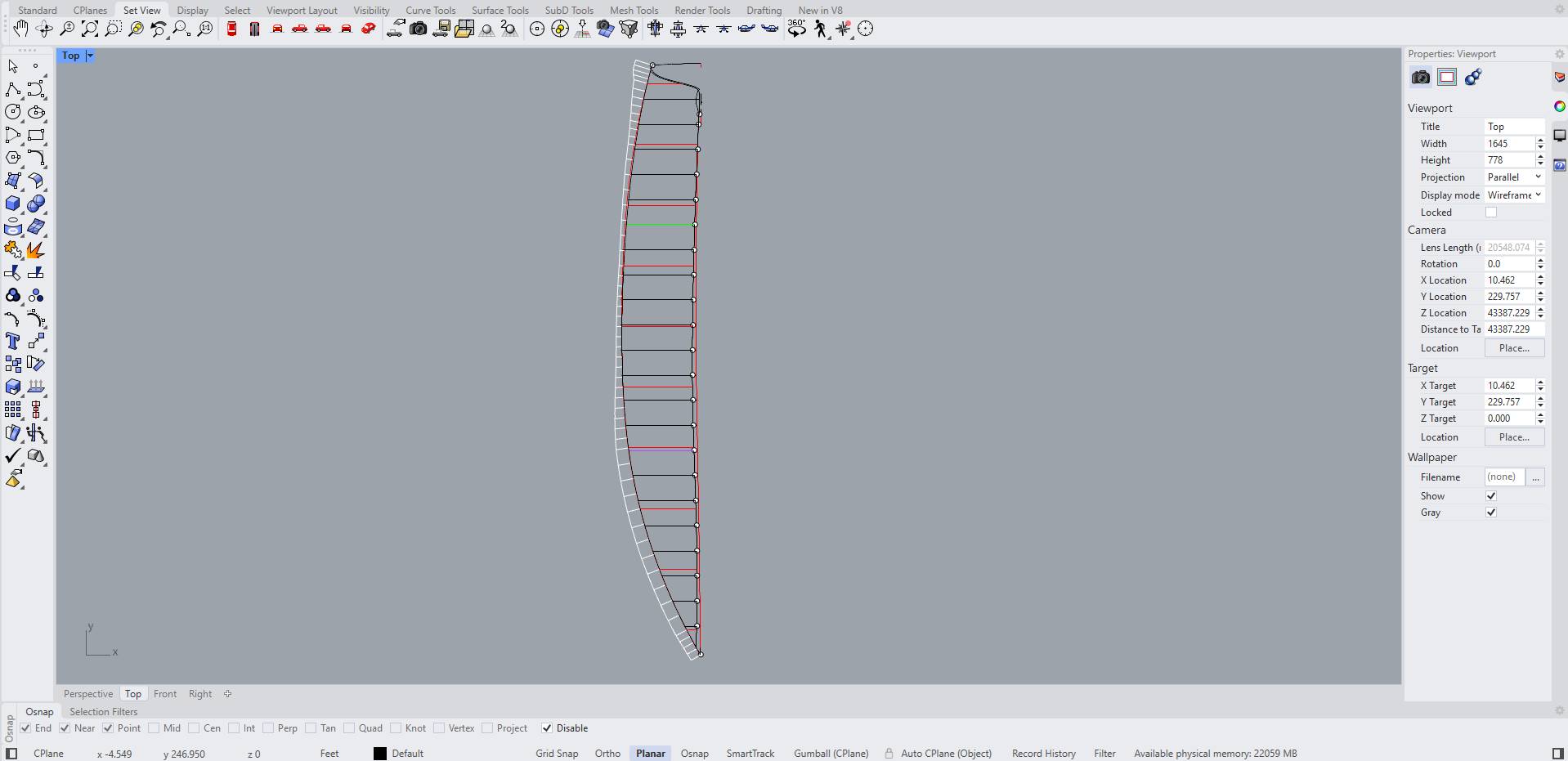Enable the Mid object snap checkbox

(154, 728)
